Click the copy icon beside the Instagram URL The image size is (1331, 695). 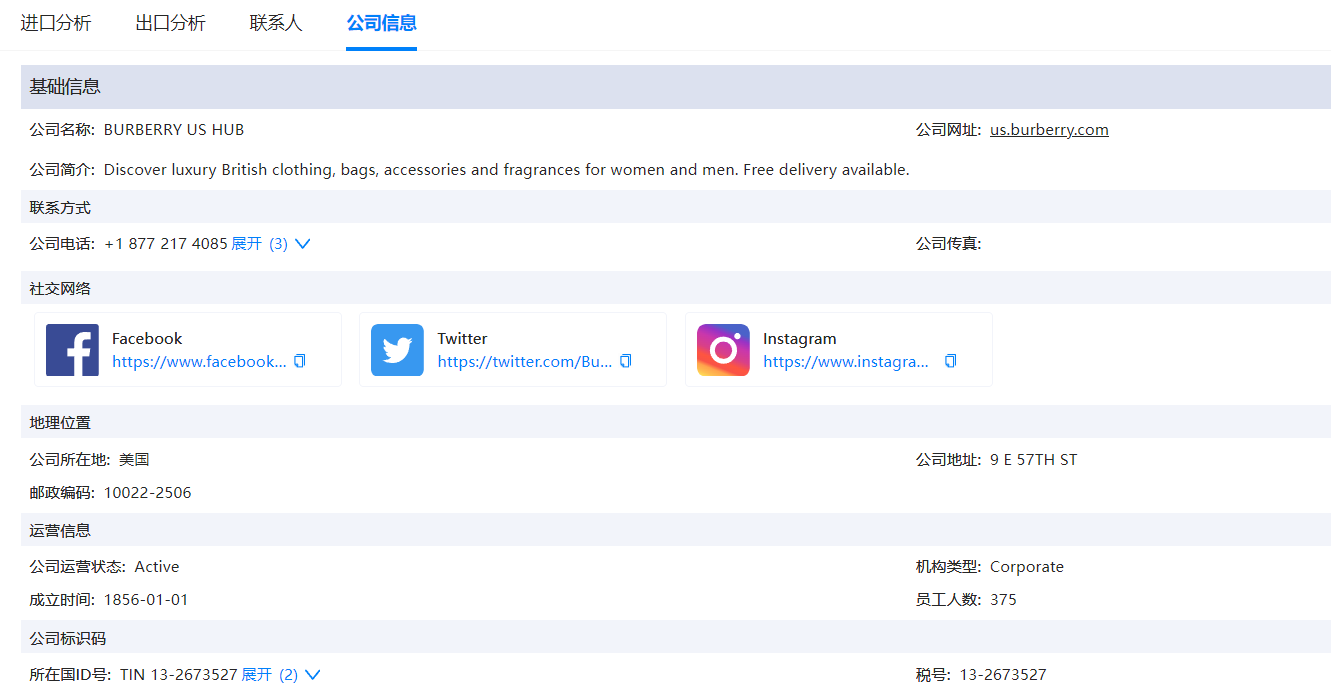point(949,361)
